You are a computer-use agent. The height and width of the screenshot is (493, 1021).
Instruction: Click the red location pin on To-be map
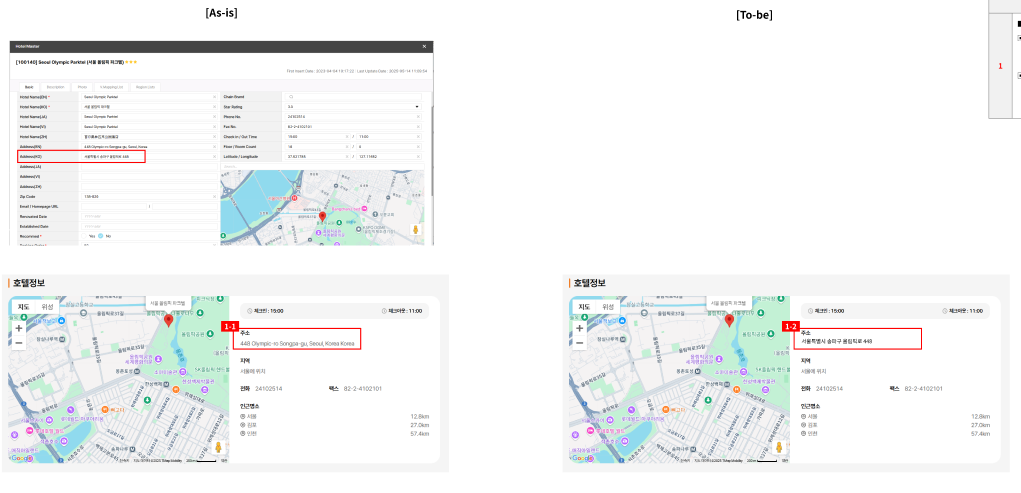[x=729, y=320]
